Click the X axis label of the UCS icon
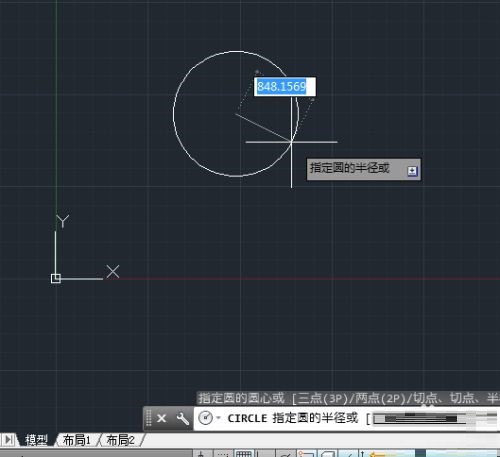 click(x=113, y=272)
